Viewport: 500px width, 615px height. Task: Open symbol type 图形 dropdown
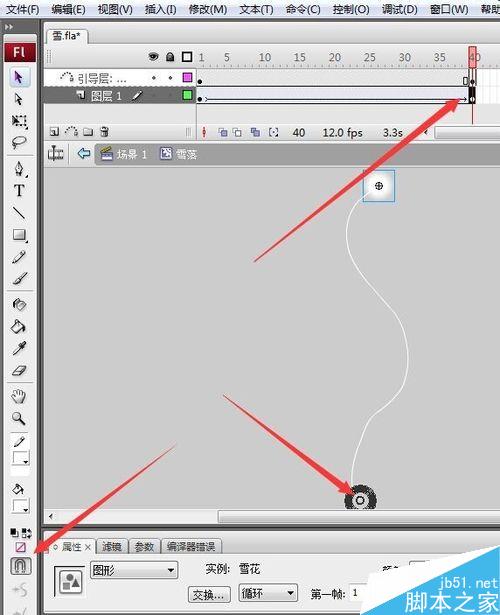[134, 570]
